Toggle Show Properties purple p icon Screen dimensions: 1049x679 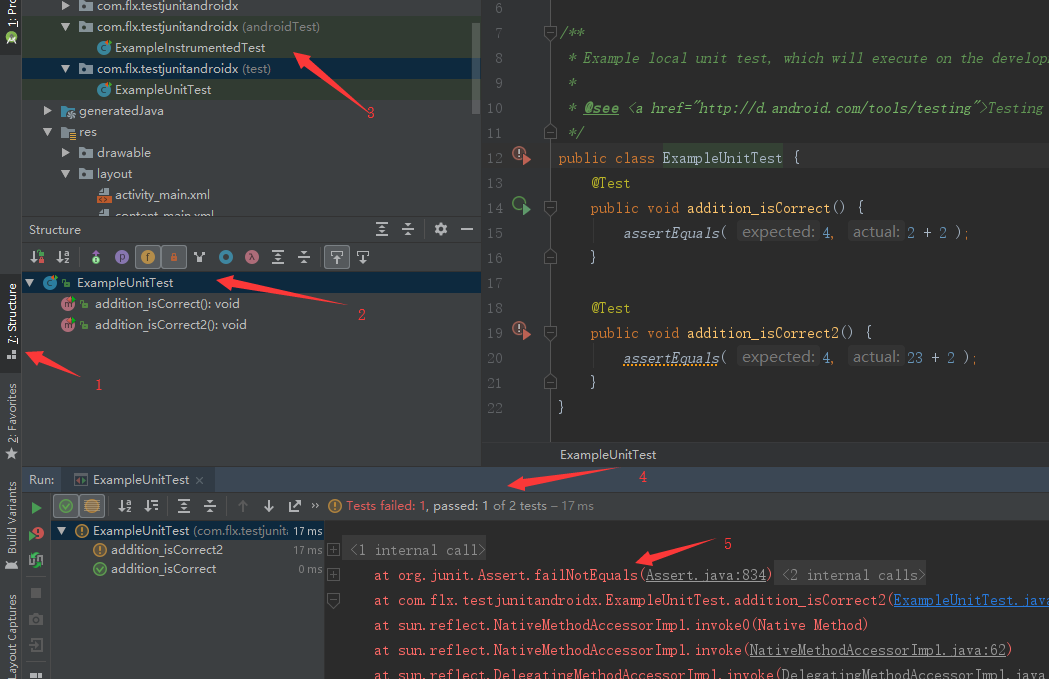coord(122,257)
